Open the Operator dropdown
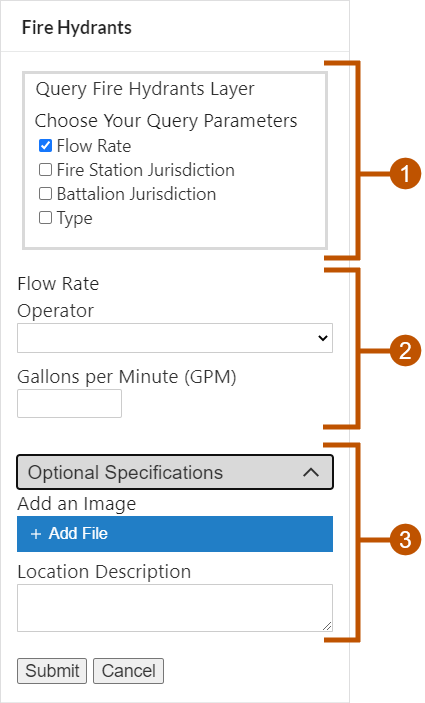 pos(175,338)
